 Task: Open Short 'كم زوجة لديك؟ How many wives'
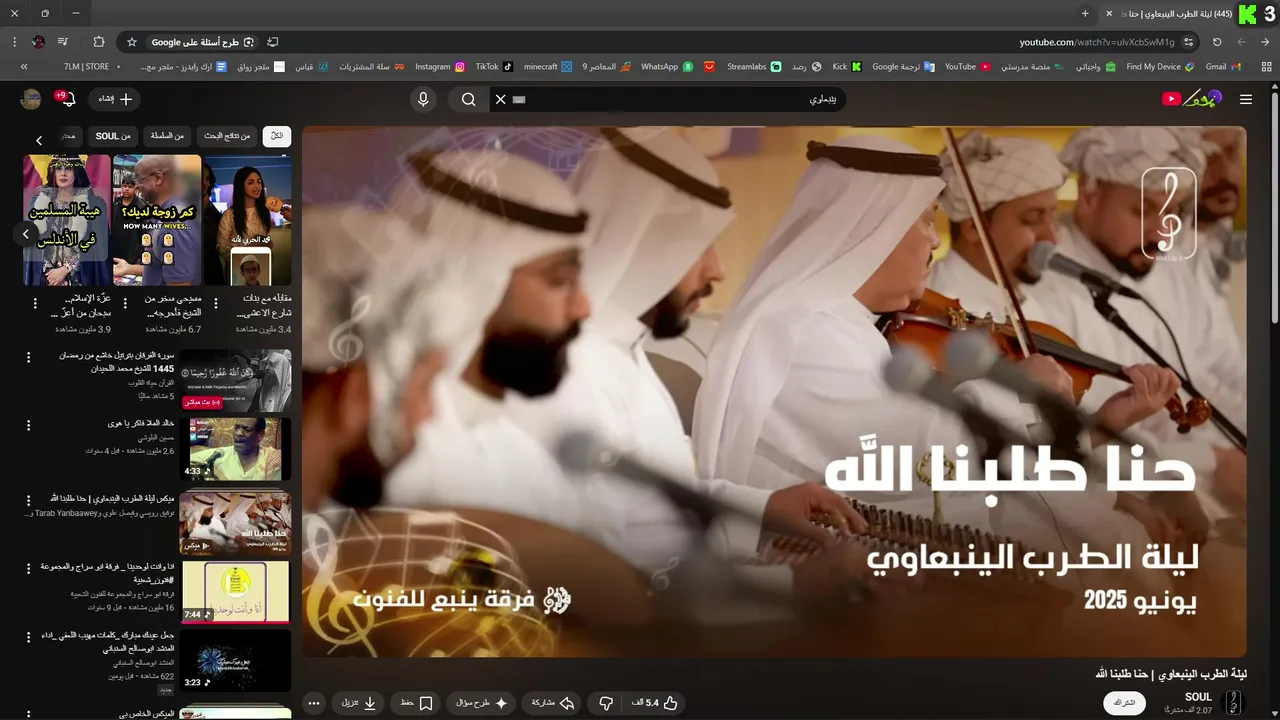tap(157, 220)
